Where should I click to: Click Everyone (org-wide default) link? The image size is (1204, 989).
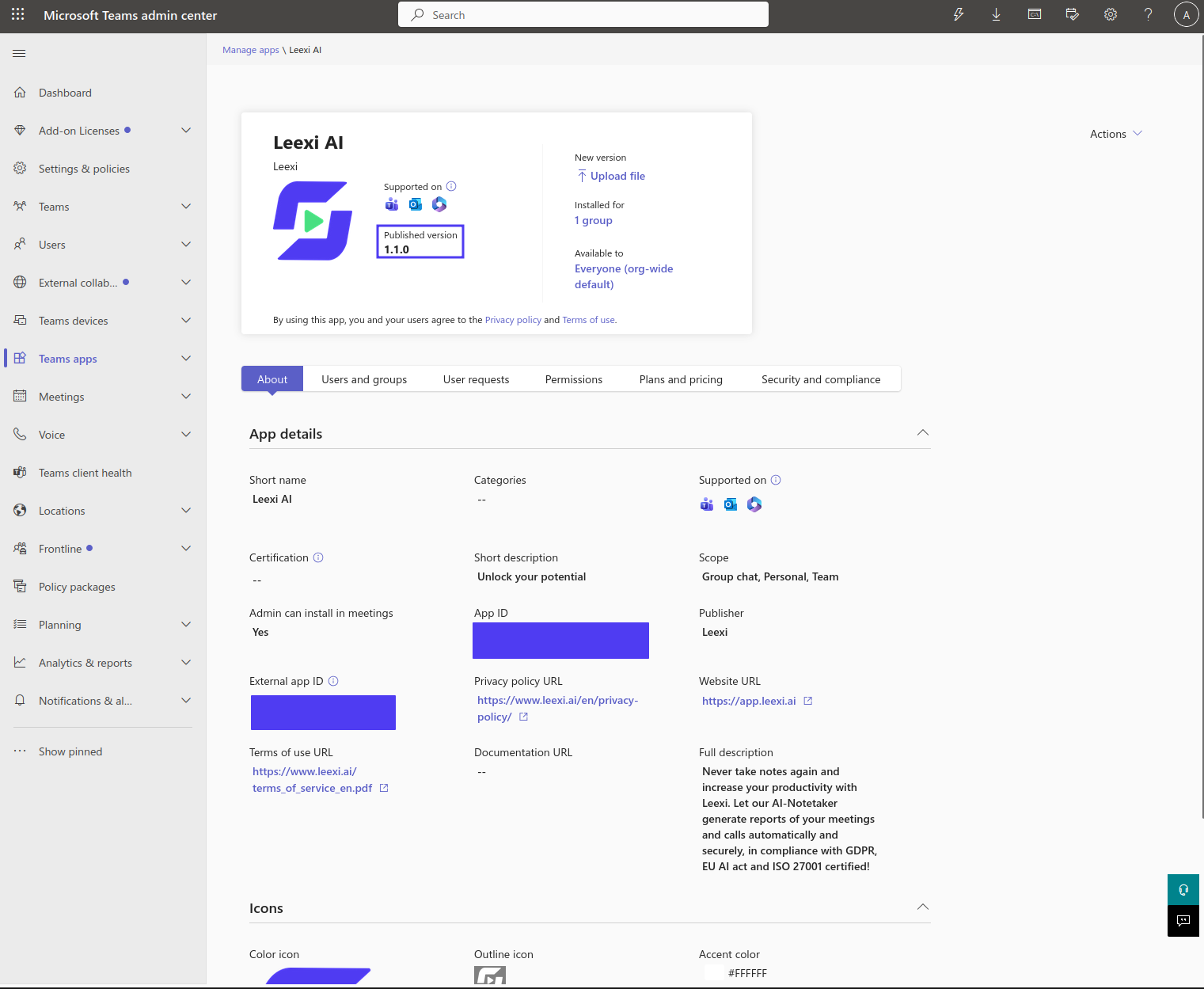coord(624,276)
